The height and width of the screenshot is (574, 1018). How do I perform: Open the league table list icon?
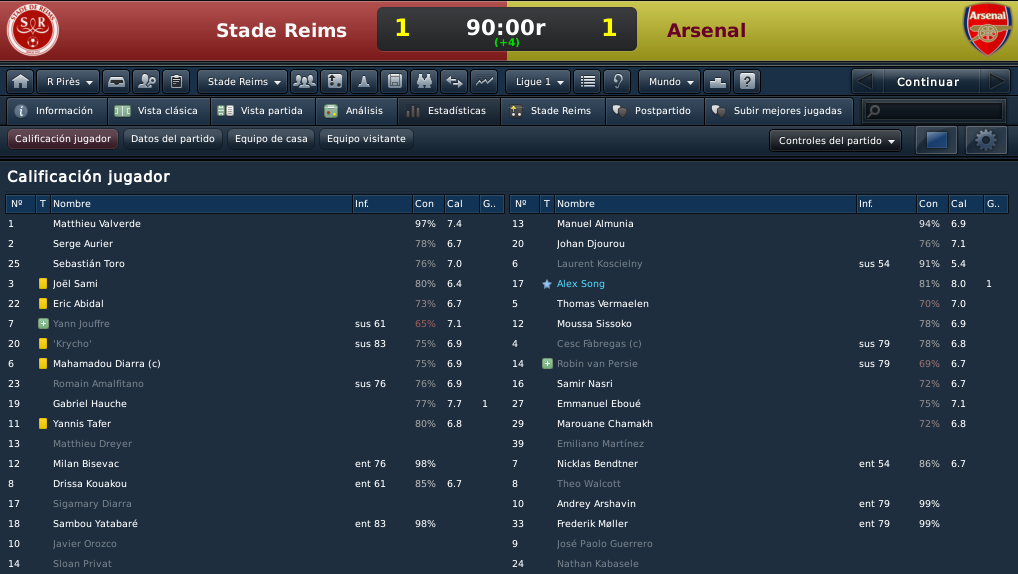click(588, 82)
